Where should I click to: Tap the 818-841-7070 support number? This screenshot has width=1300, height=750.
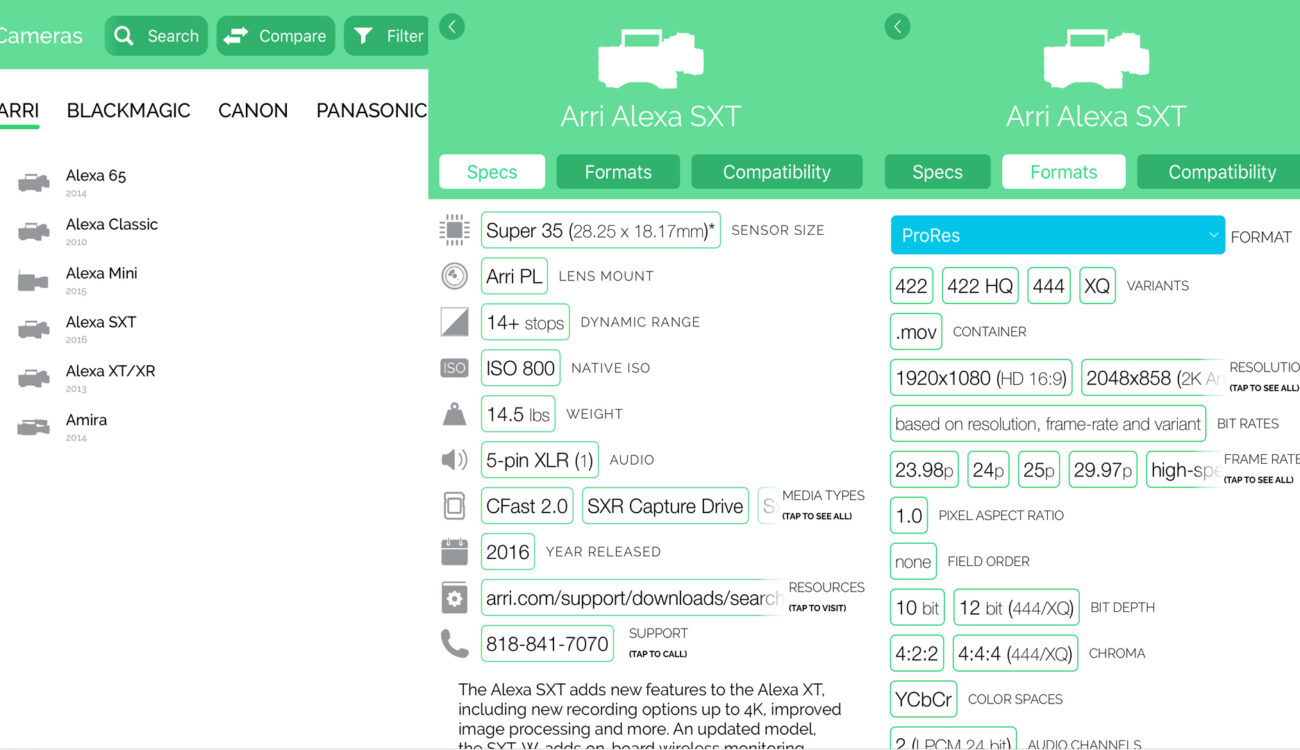point(547,644)
